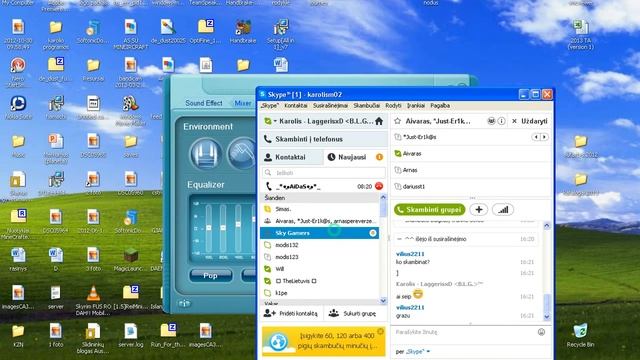Click the contact search field
Viewport: 640px width, 360px height.
click(x=324, y=173)
